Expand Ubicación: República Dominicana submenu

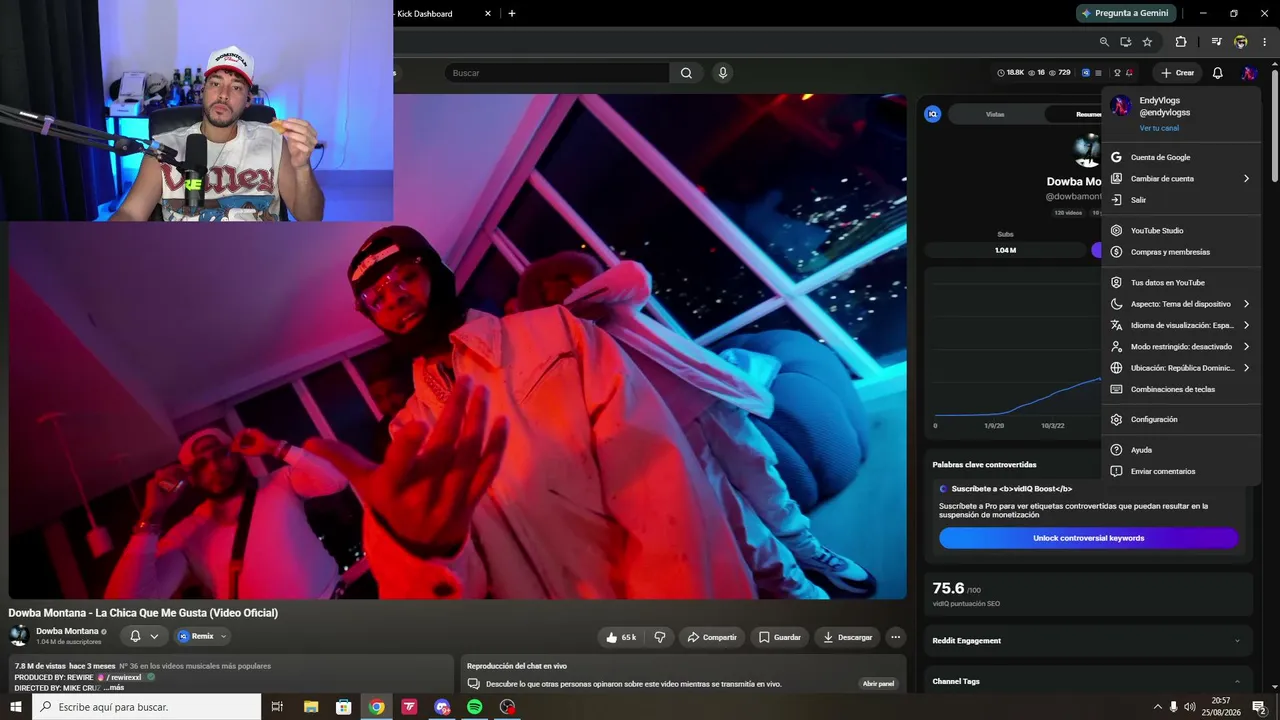(1181, 368)
